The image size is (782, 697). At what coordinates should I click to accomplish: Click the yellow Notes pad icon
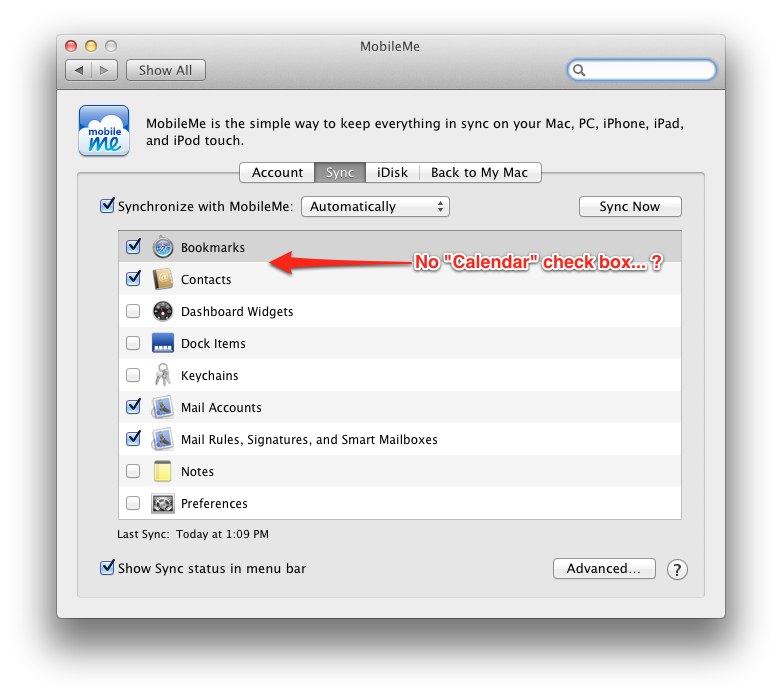163,471
